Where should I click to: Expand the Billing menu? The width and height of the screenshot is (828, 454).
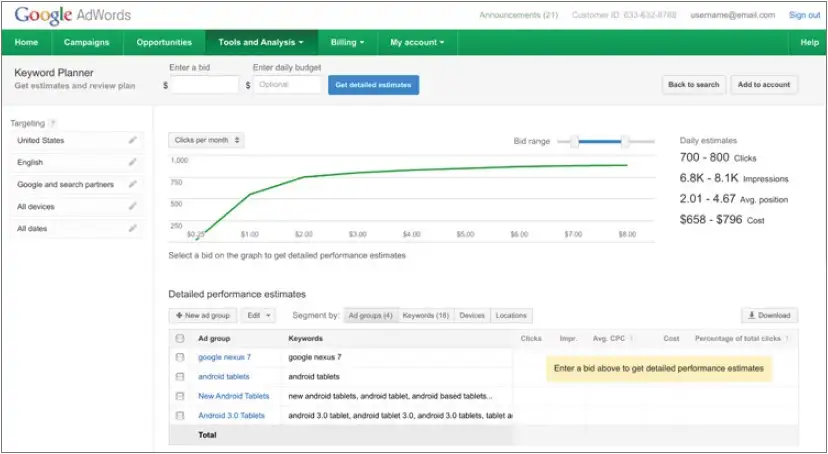coord(347,42)
